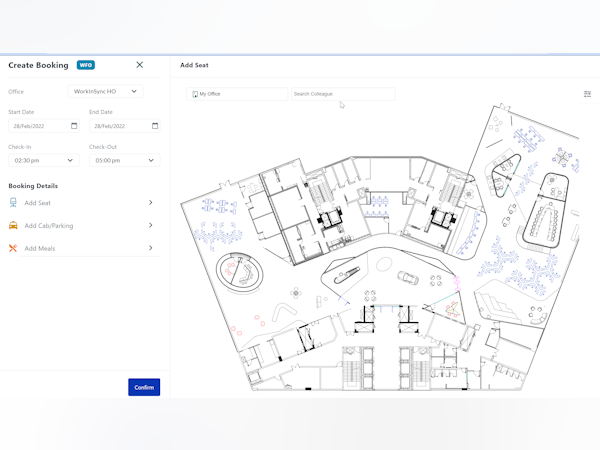
Task: Click the Start Date field
Action: 44,126
